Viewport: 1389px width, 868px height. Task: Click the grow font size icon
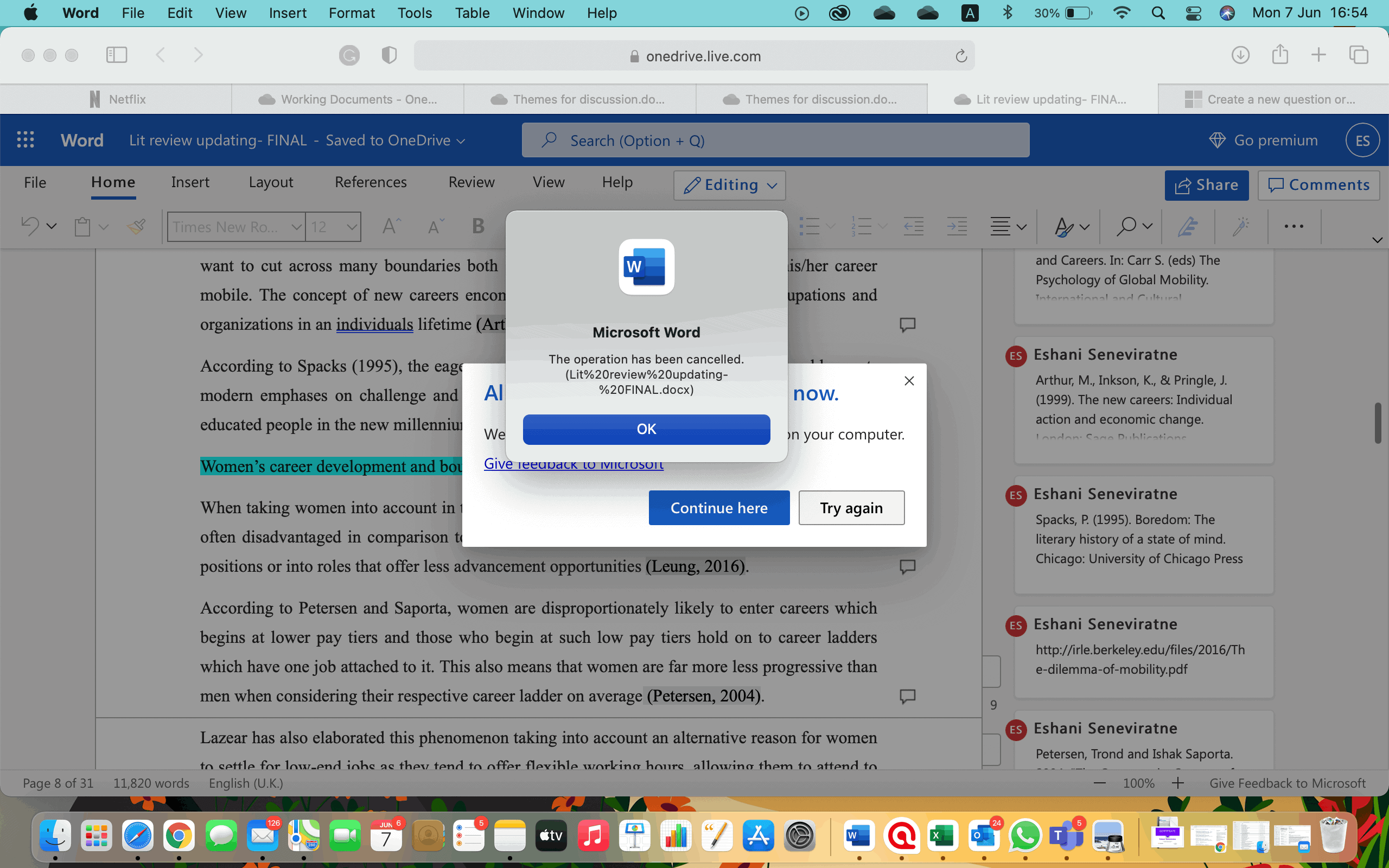pos(391,226)
